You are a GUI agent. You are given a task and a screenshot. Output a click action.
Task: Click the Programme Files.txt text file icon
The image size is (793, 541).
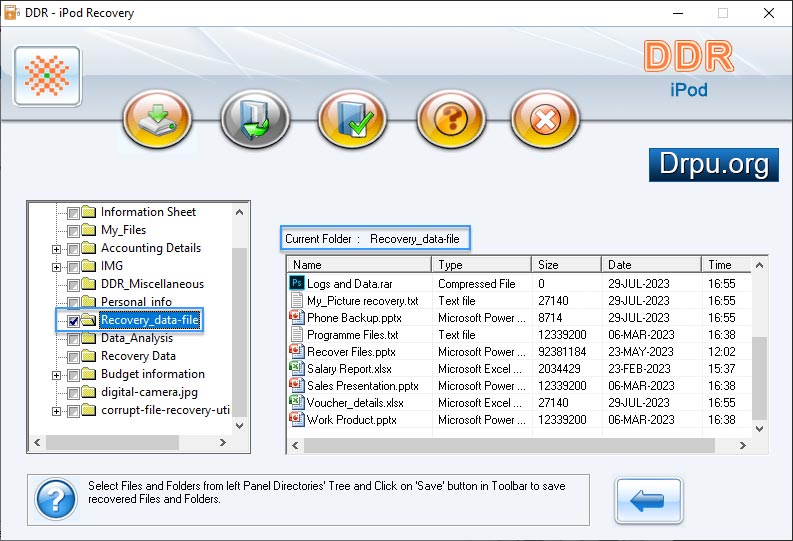tap(297, 334)
